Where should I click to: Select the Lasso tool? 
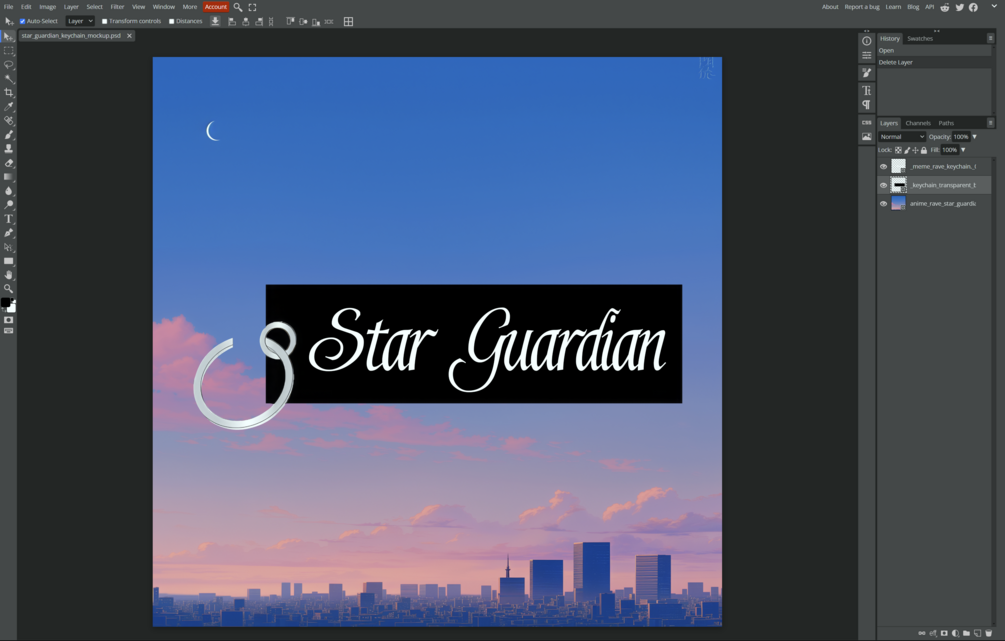coord(8,65)
